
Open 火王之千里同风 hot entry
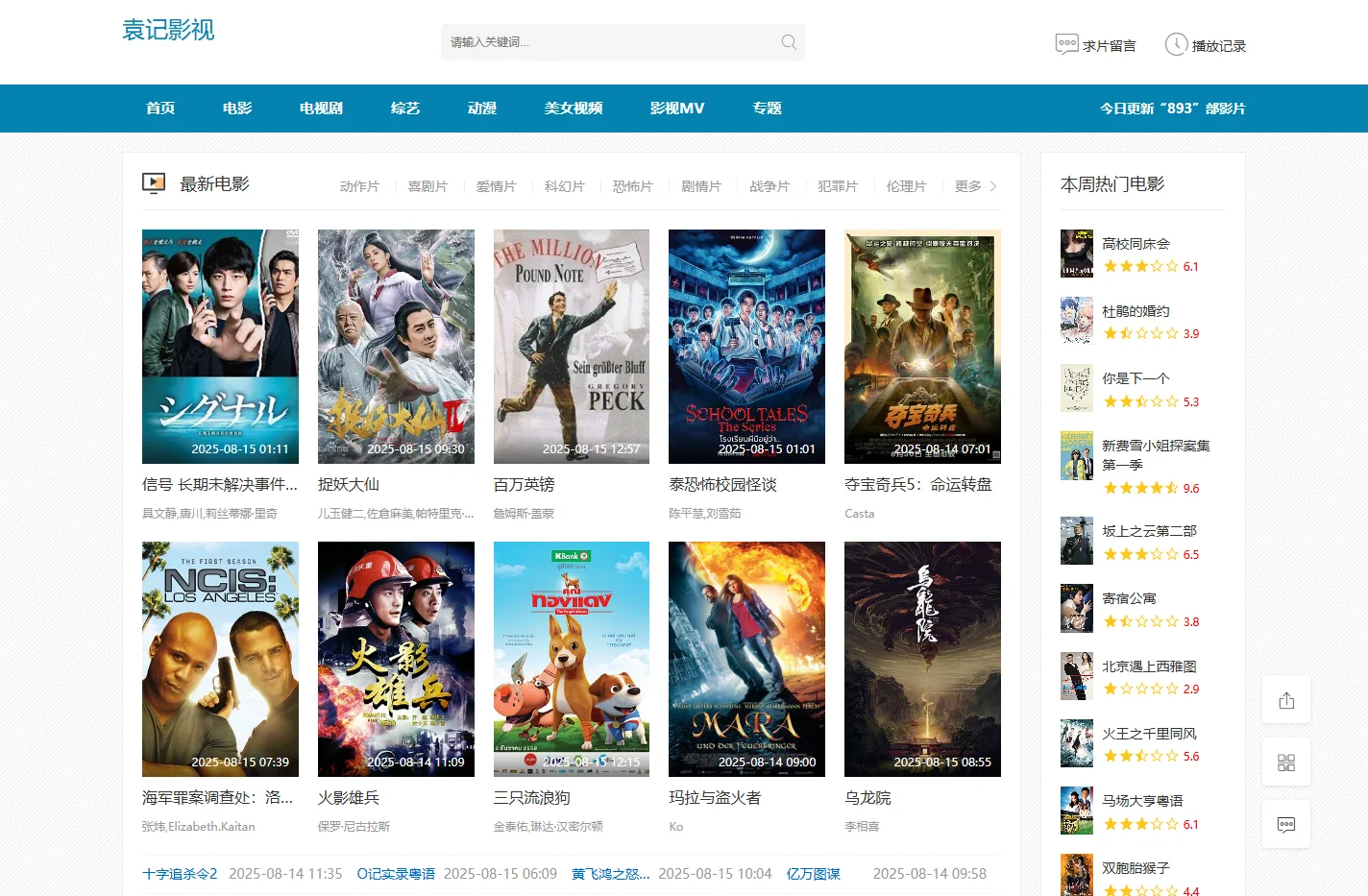click(x=1149, y=734)
